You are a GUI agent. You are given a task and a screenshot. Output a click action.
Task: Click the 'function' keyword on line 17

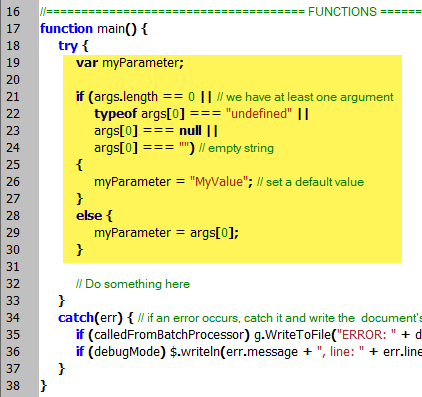point(66,29)
